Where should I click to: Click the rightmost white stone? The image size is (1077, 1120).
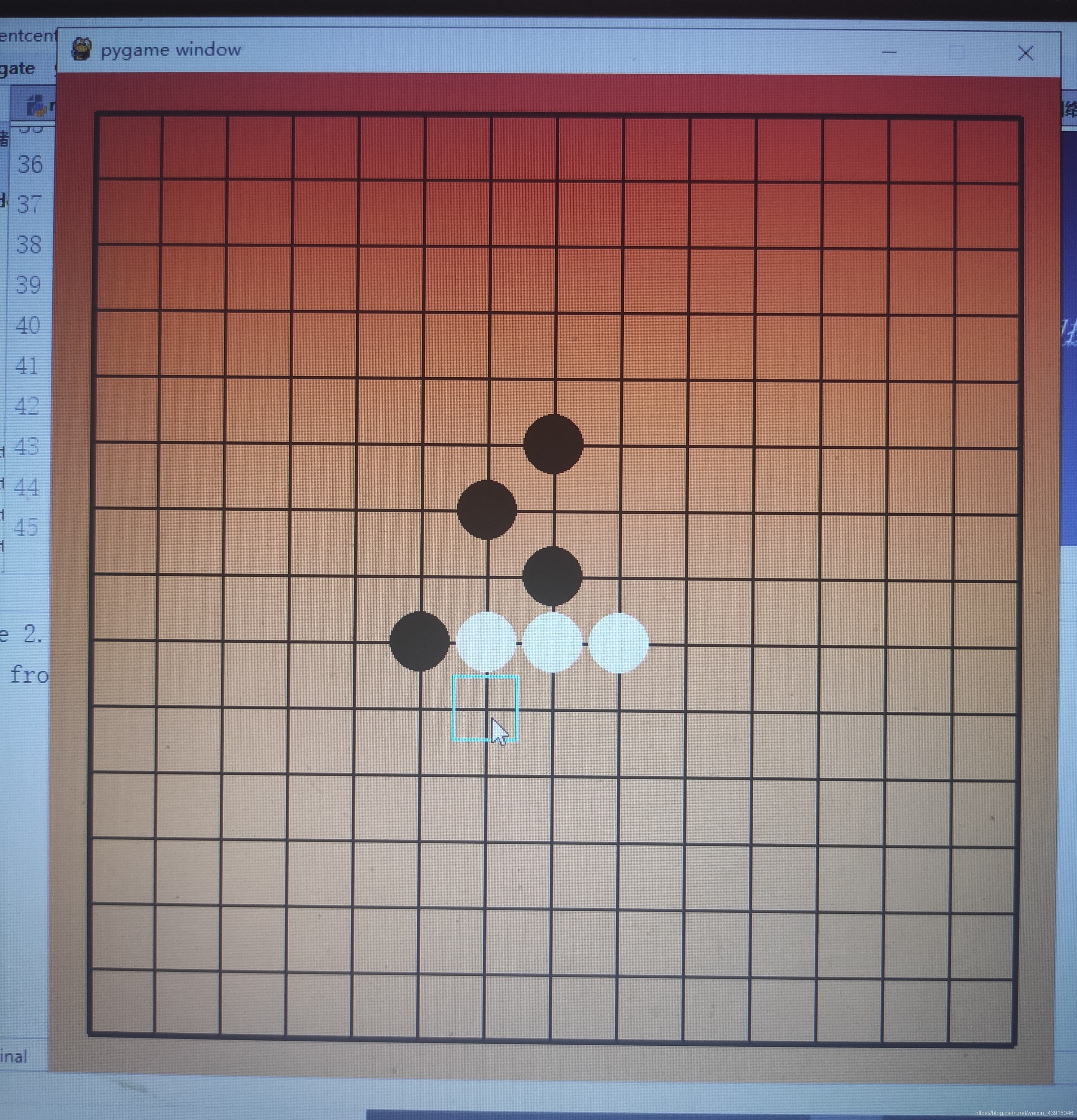tap(618, 643)
